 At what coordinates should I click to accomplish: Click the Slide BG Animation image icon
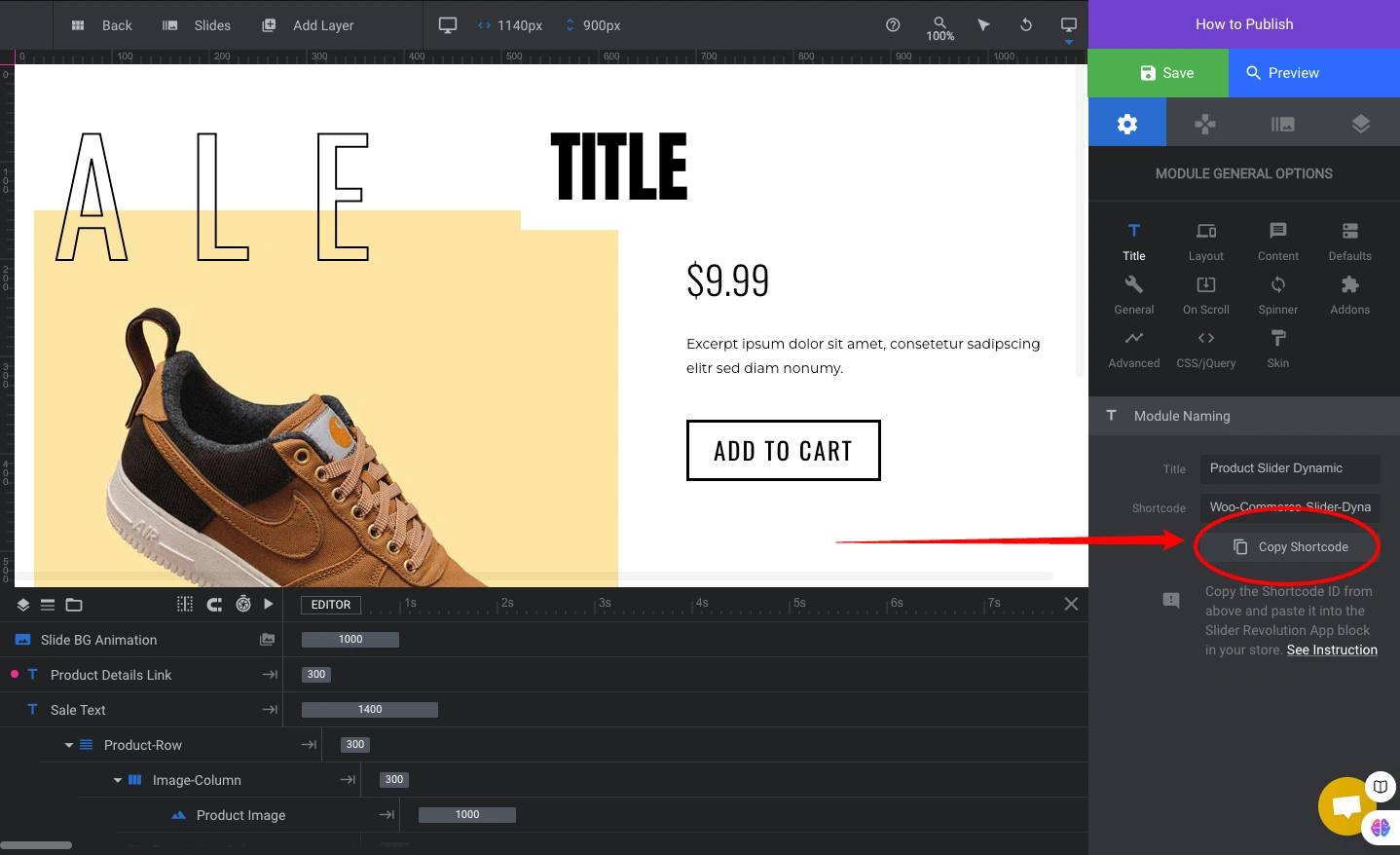tap(267, 640)
